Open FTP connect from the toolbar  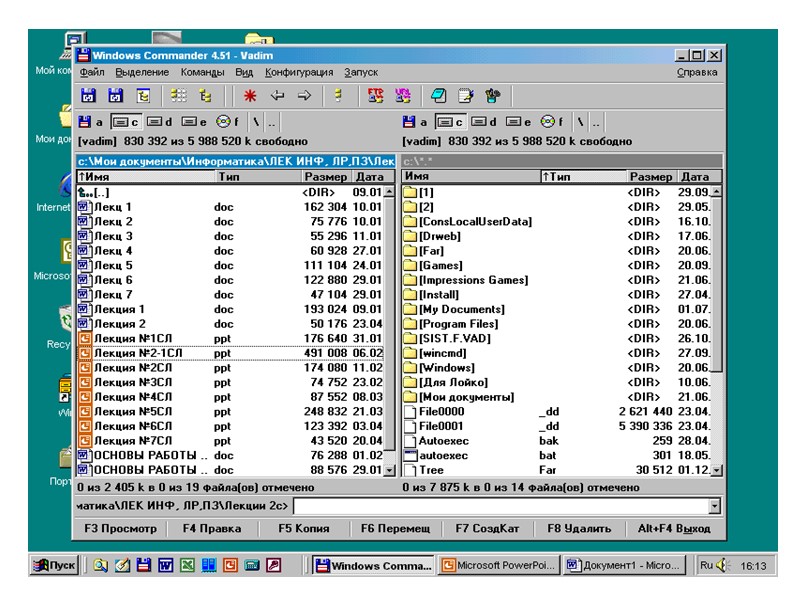pyautogui.click(x=376, y=97)
